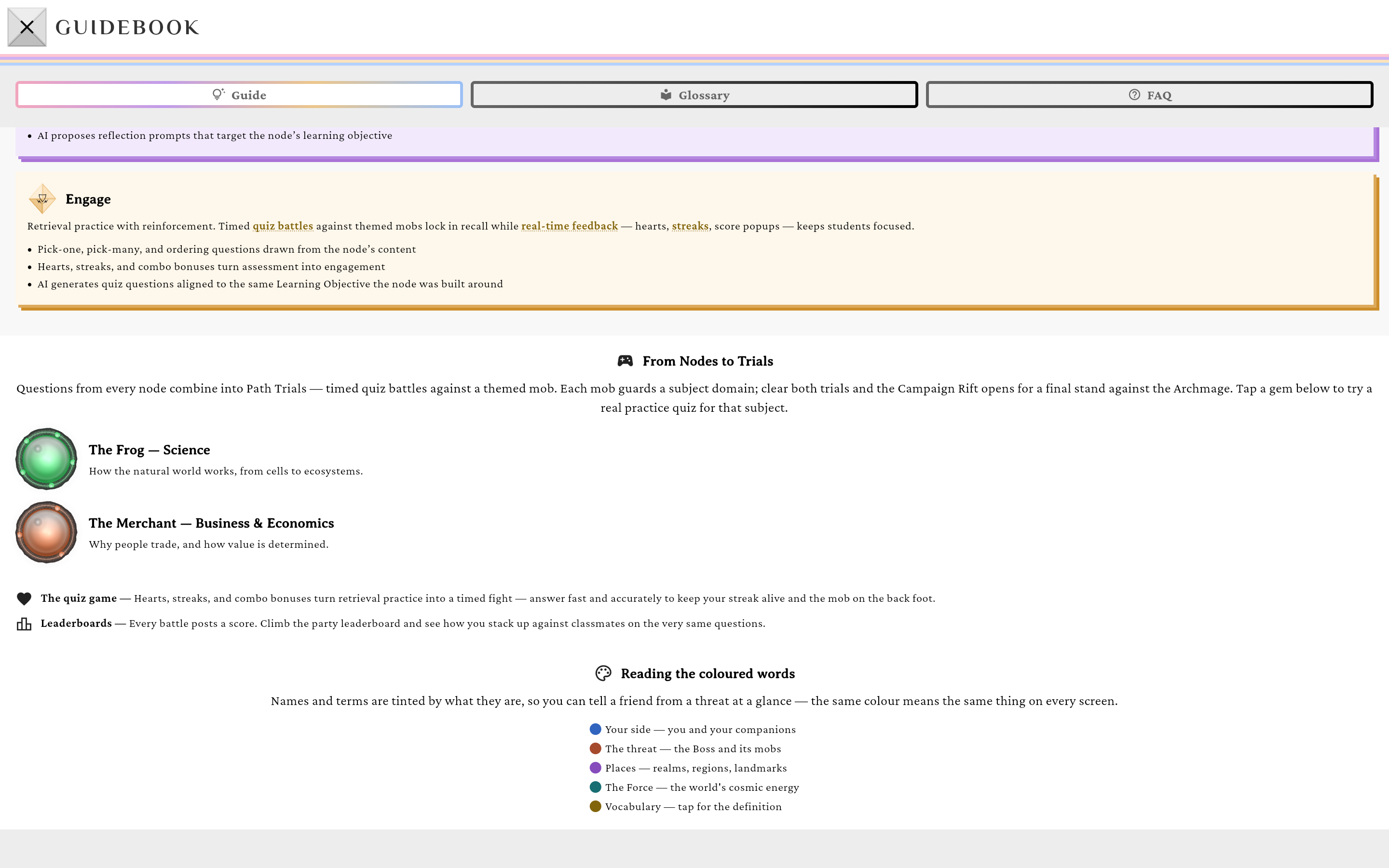Click the blue 'Your side' colour dot
Viewport: 1389px width, 868px height.
[595, 729]
